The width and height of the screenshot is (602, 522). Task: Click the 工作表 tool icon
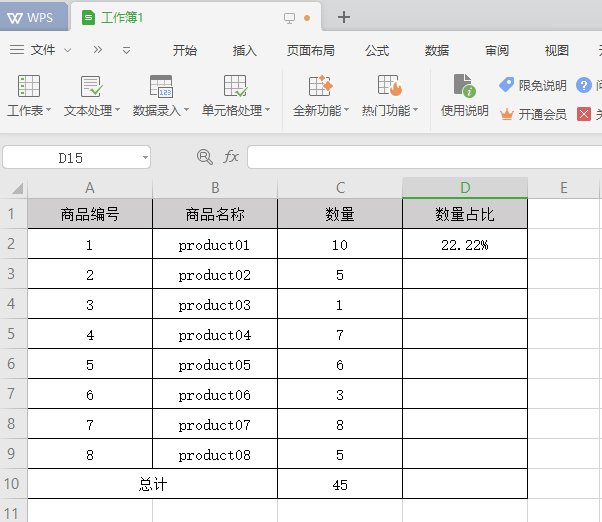[x=29, y=86]
